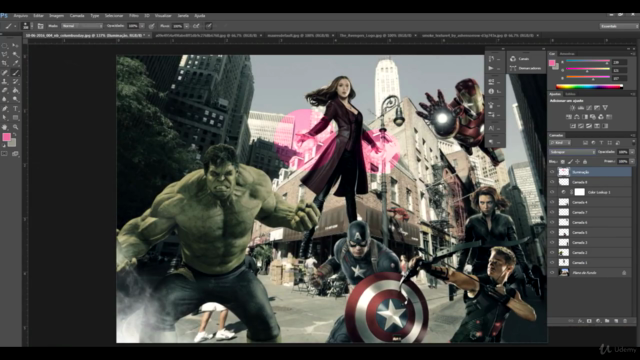Lock transparent pixels of the layer
The width and height of the screenshot is (640, 360).
pos(562,162)
